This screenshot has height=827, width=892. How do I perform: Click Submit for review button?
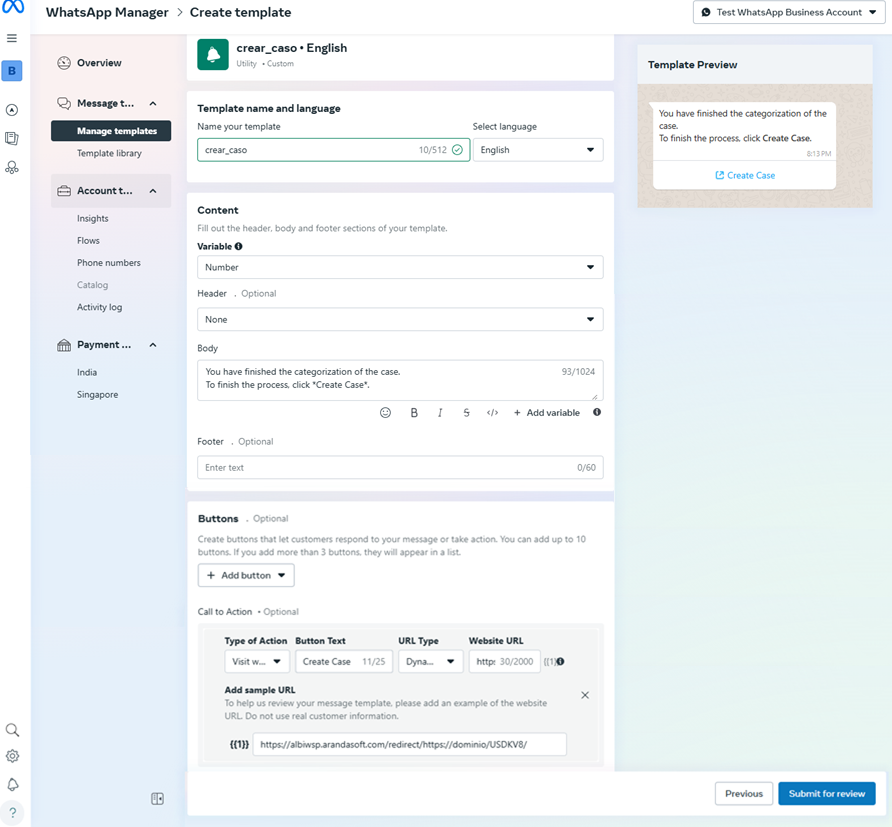tap(827, 793)
